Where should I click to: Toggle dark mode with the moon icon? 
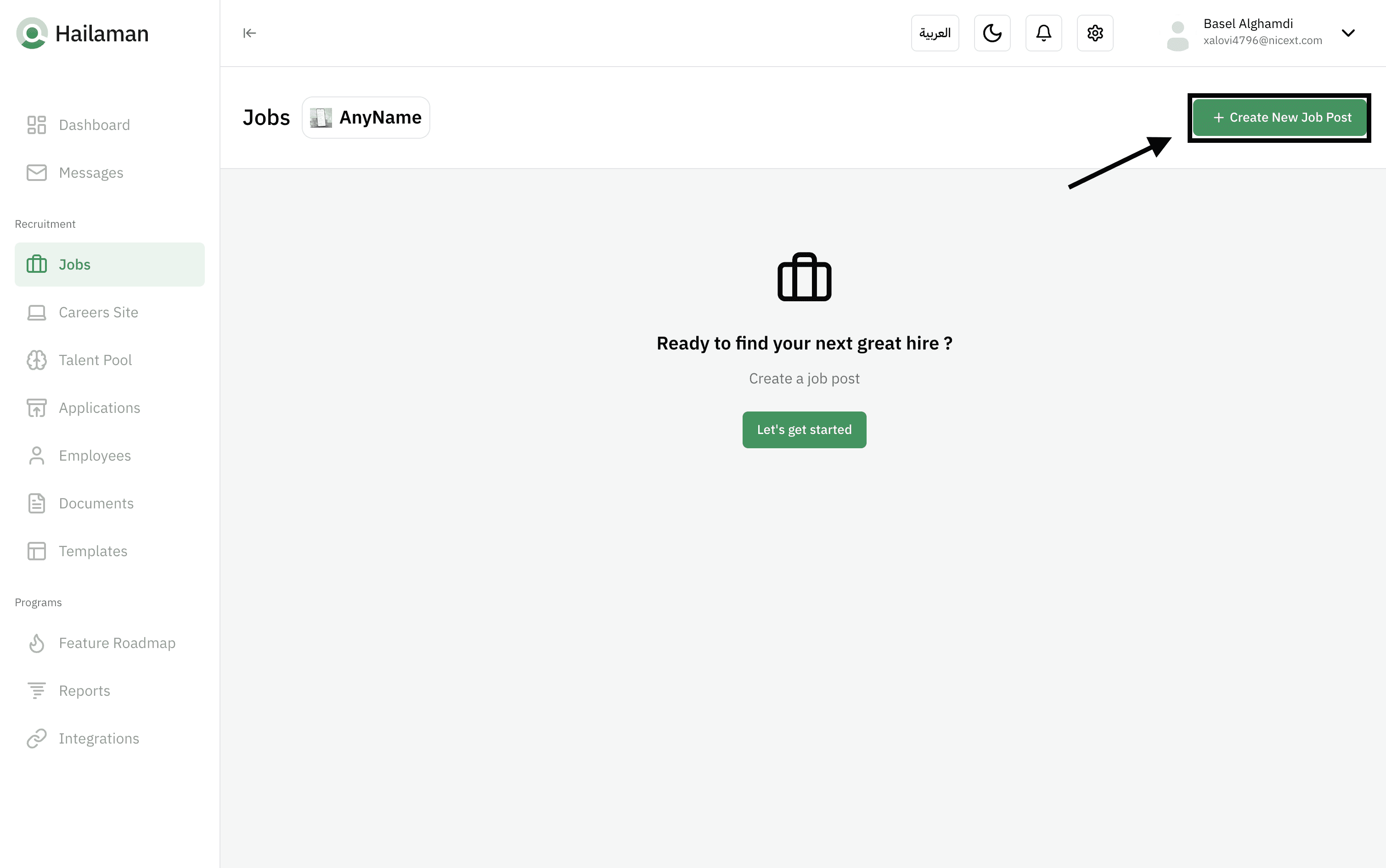click(992, 33)
